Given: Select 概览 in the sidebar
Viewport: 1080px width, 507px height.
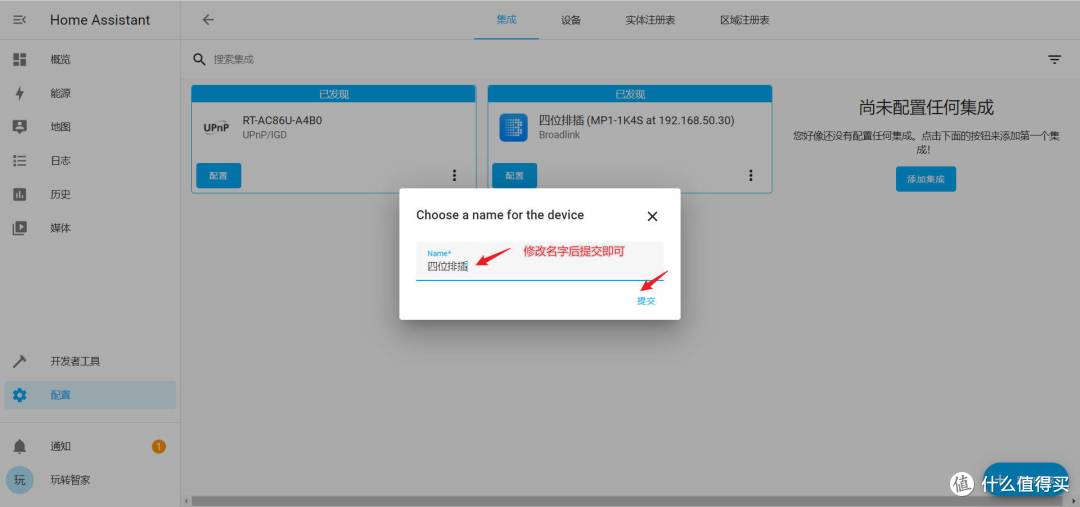Looking at the screenshot, I should coord(60,60).
